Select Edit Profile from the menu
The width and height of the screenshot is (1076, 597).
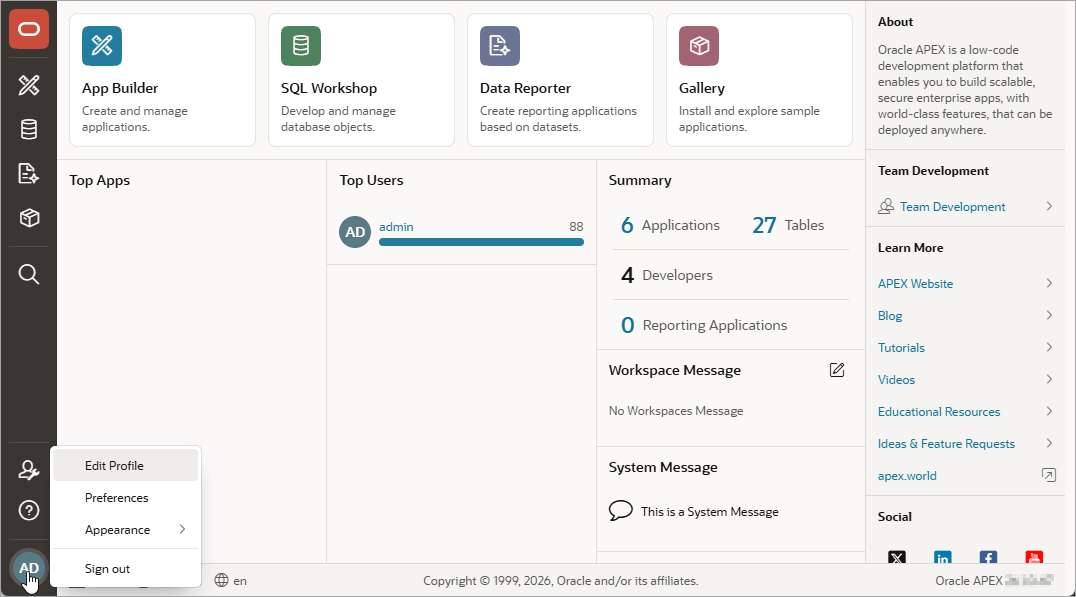click(x=126, y=465)
